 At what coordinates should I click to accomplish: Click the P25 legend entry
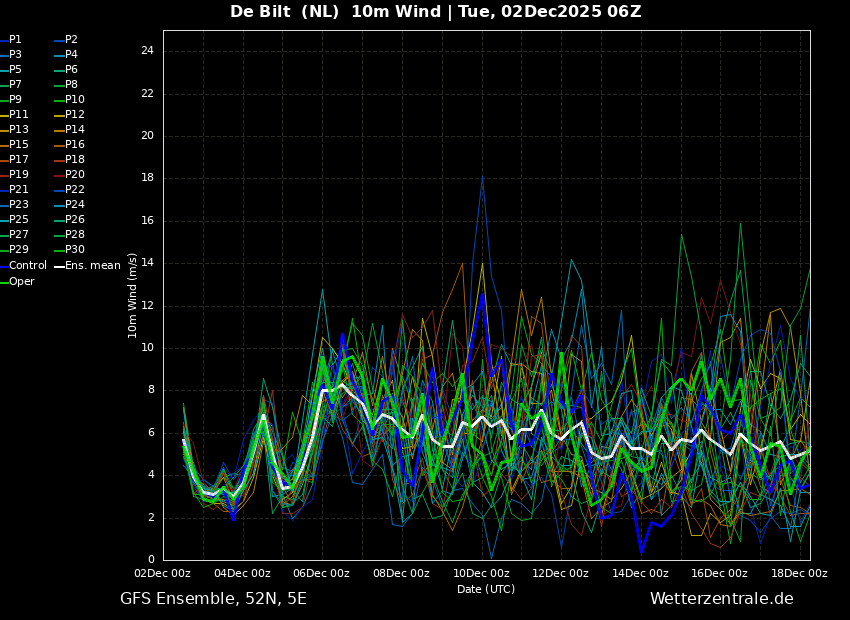coord(18,220)
